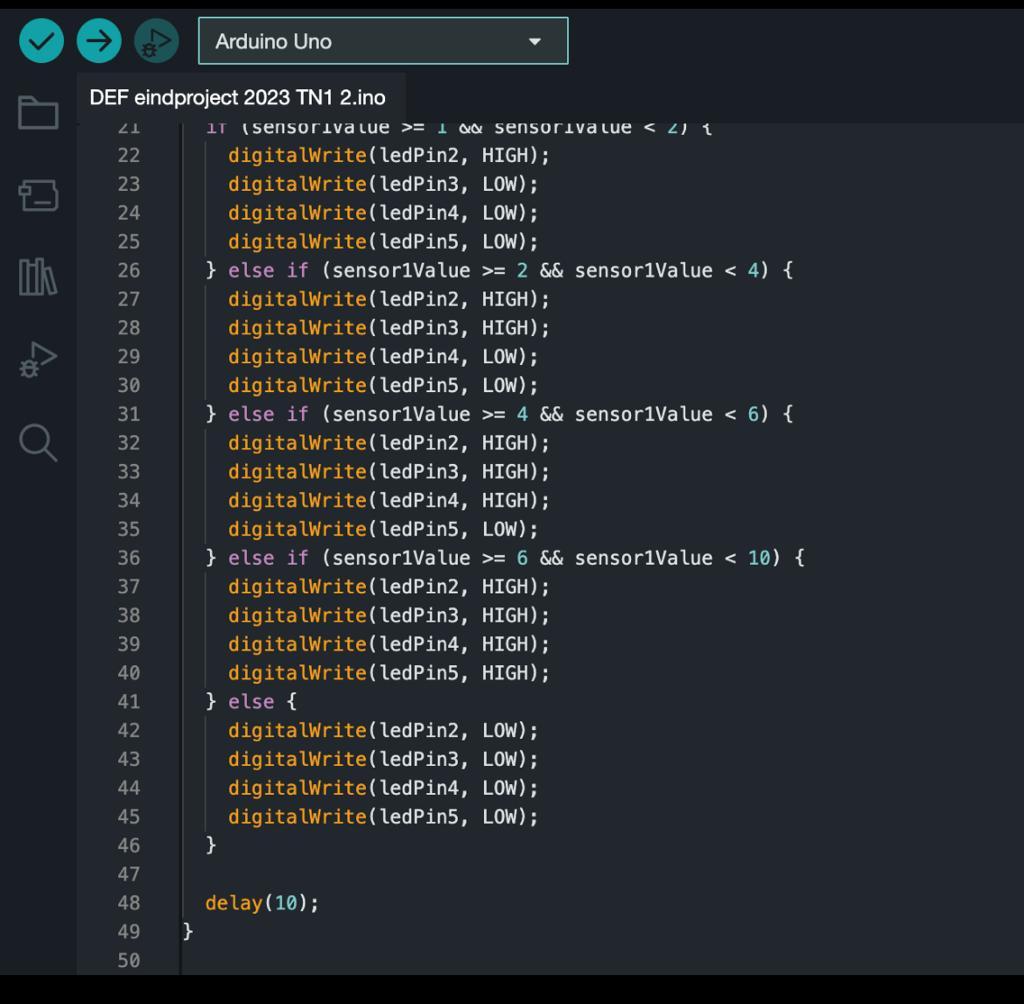Click the Verify checkmark button
This screenshot has width=1024, height=1004.
pos(41,41)
